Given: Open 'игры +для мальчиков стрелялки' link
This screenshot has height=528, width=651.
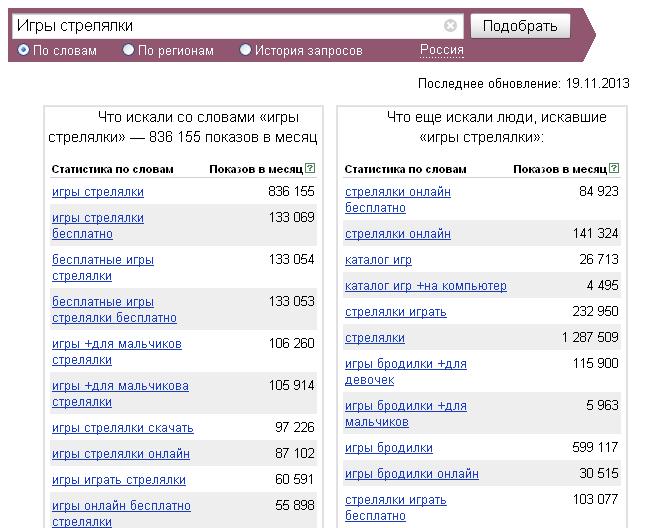Looking at the screenshot, I should click(x=117, y=352).
